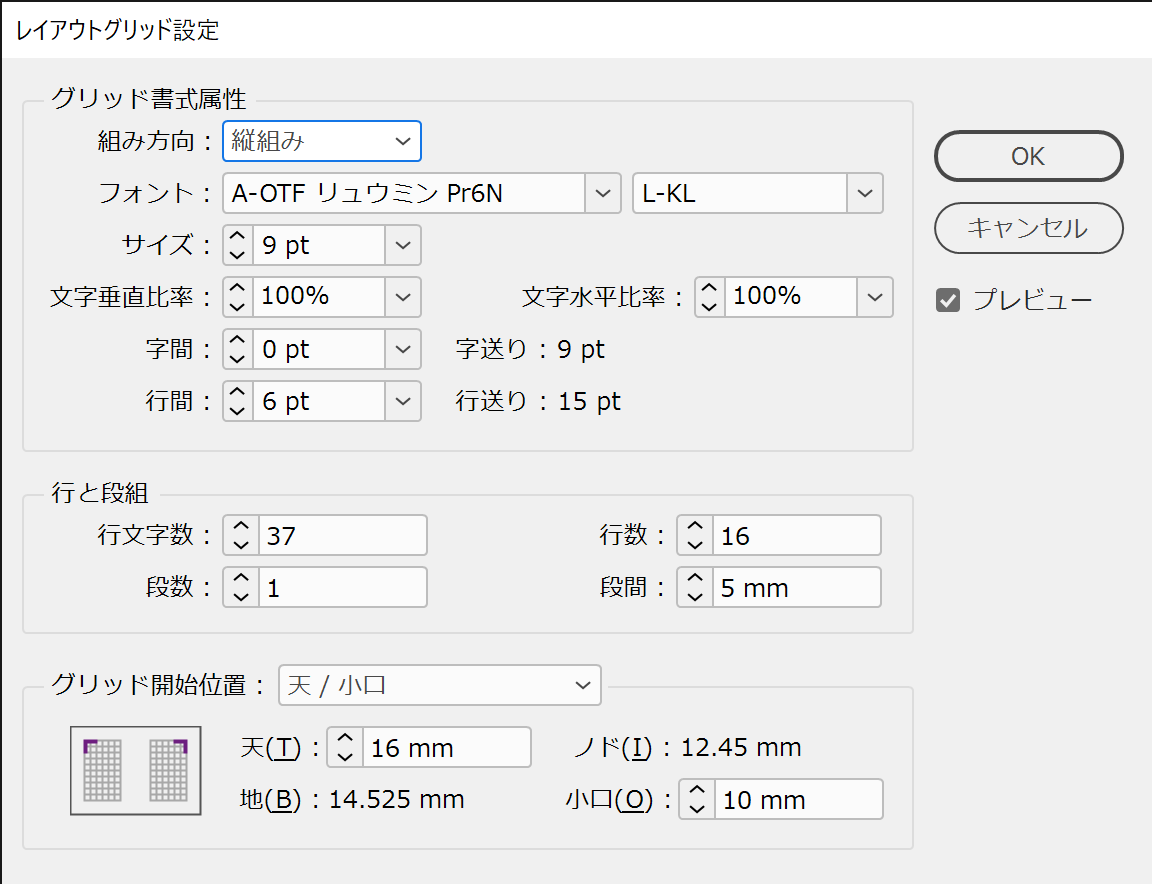The height and width of the screenshot is (884, 1152).
Task: Click the 字送り：9 pt readout text
Action: pos(530,349)
